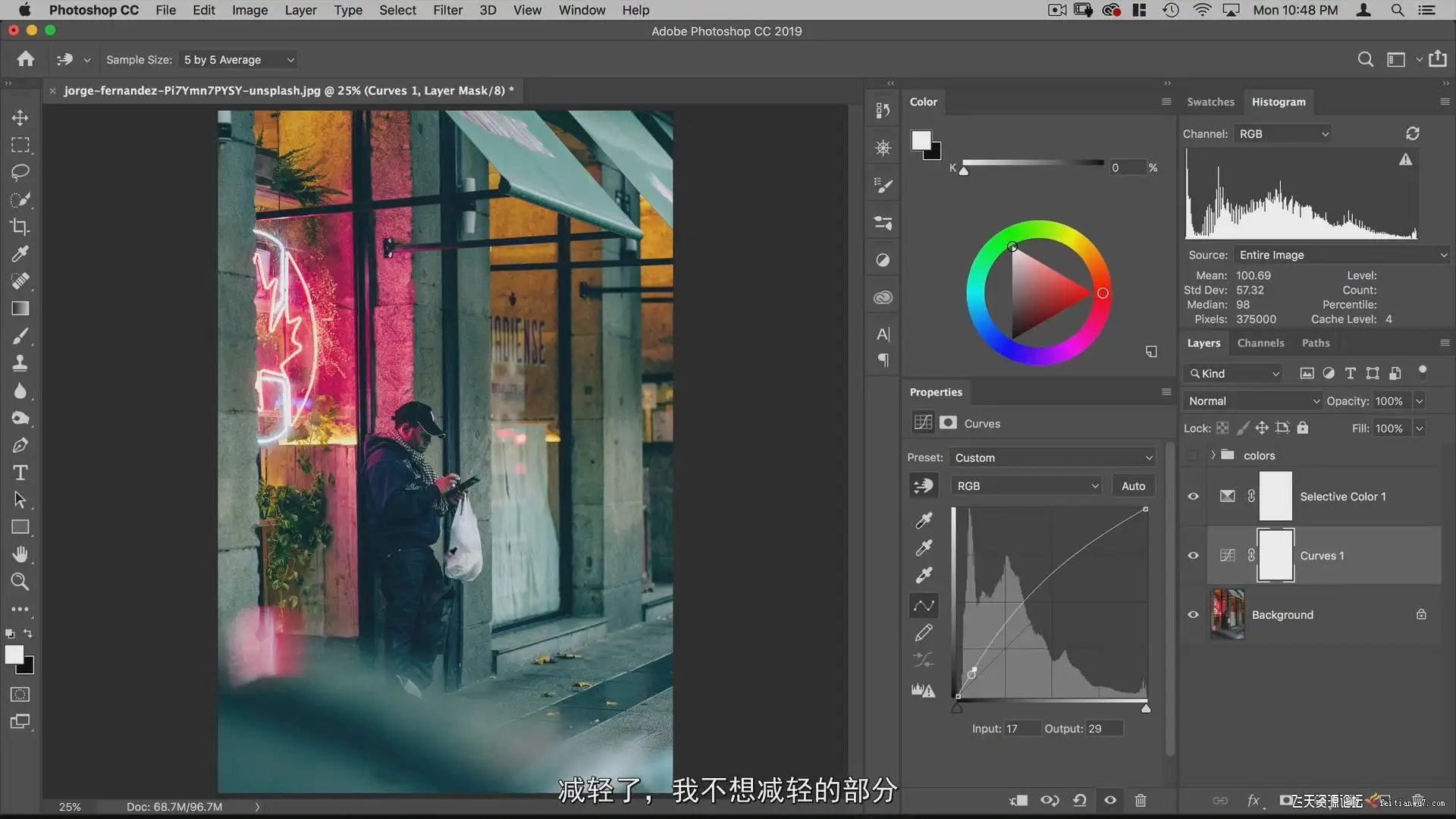The height and width of the screenshot is (819, 1456).
Task: Hide the Selective Color 1 layer
Action: point(1193,497)
